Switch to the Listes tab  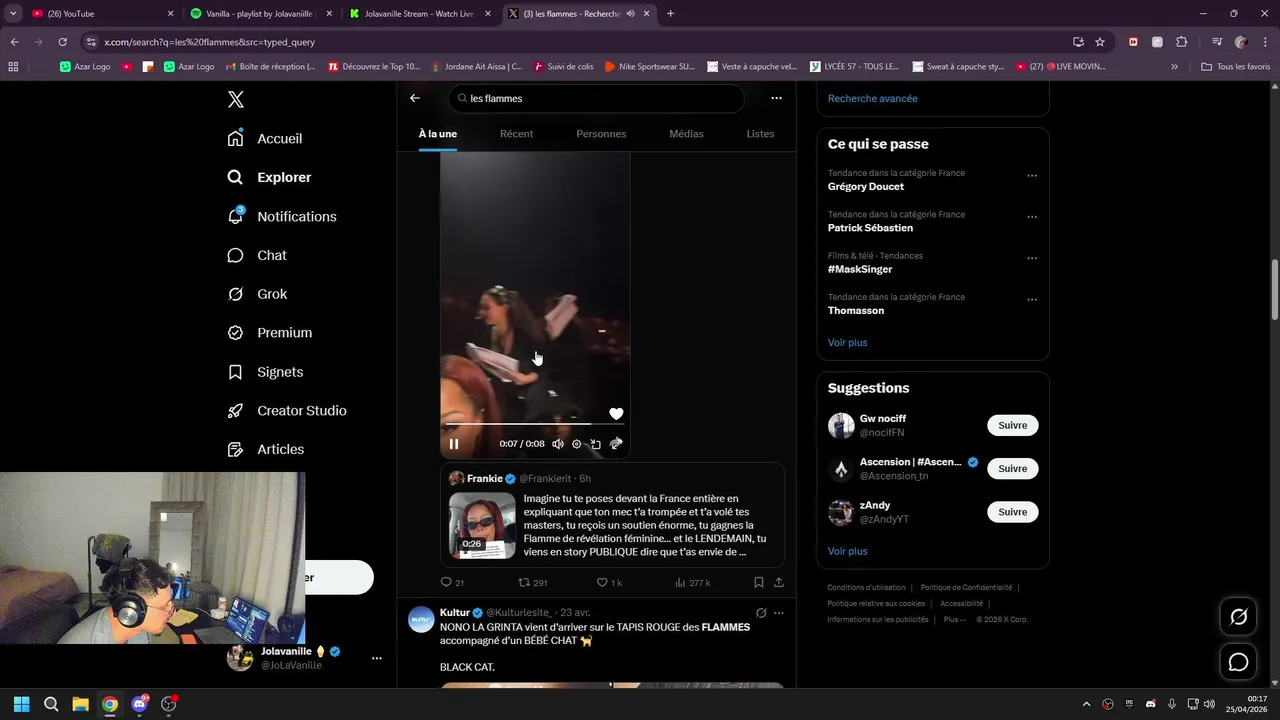760,134
